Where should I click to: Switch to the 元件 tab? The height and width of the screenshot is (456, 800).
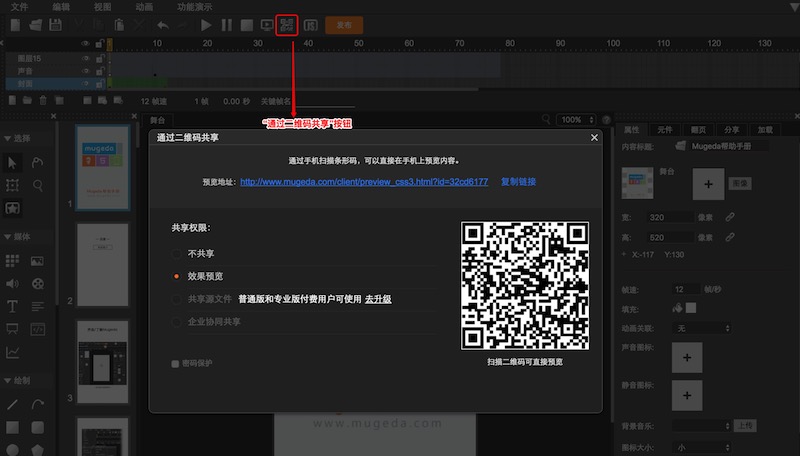point(665,130)
